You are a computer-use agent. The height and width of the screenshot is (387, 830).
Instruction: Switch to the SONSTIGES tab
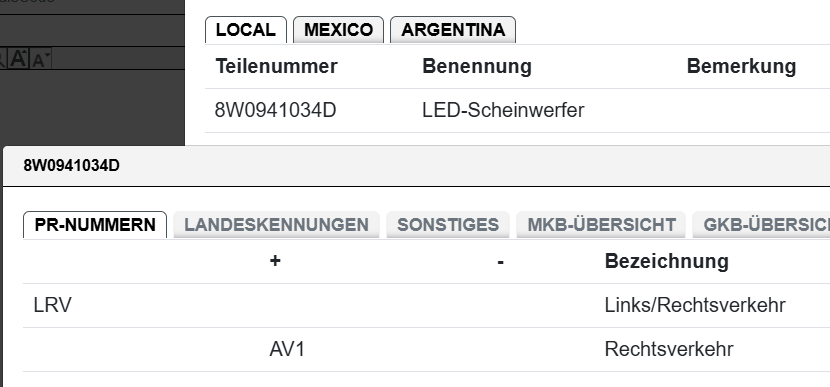pos(448,224)
